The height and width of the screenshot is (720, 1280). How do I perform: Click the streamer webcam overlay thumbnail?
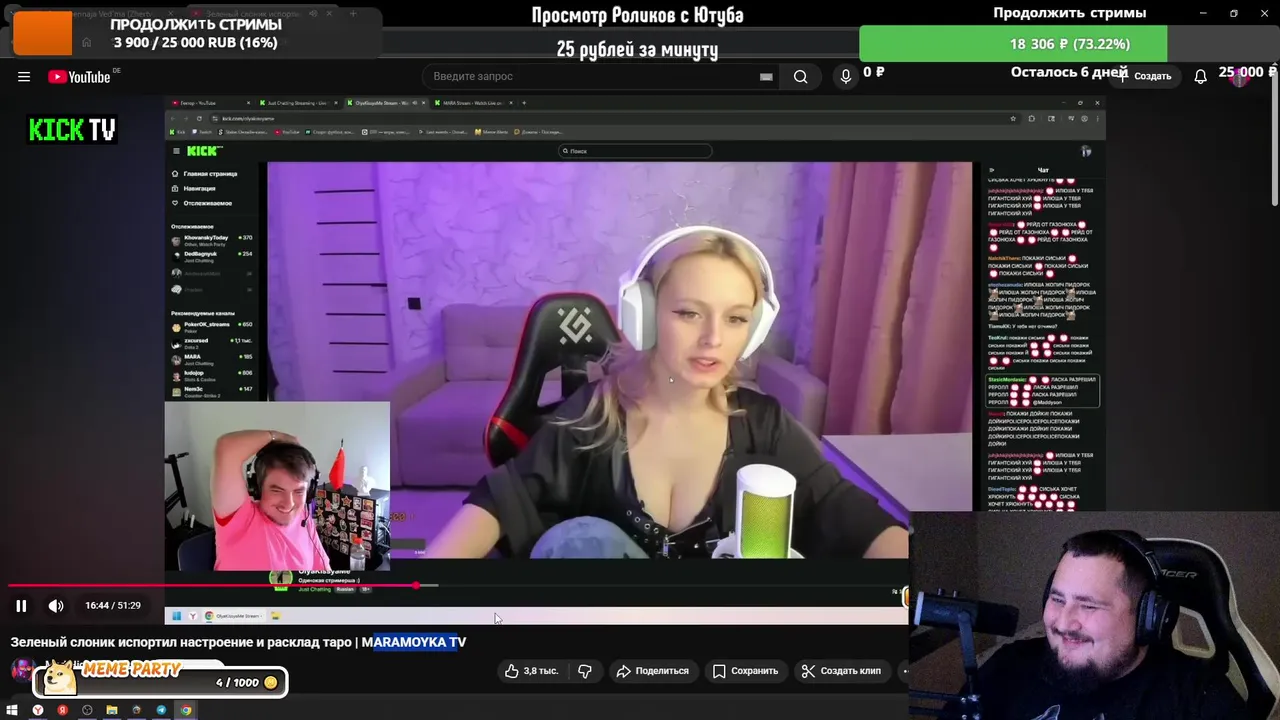tap(277, 486)
